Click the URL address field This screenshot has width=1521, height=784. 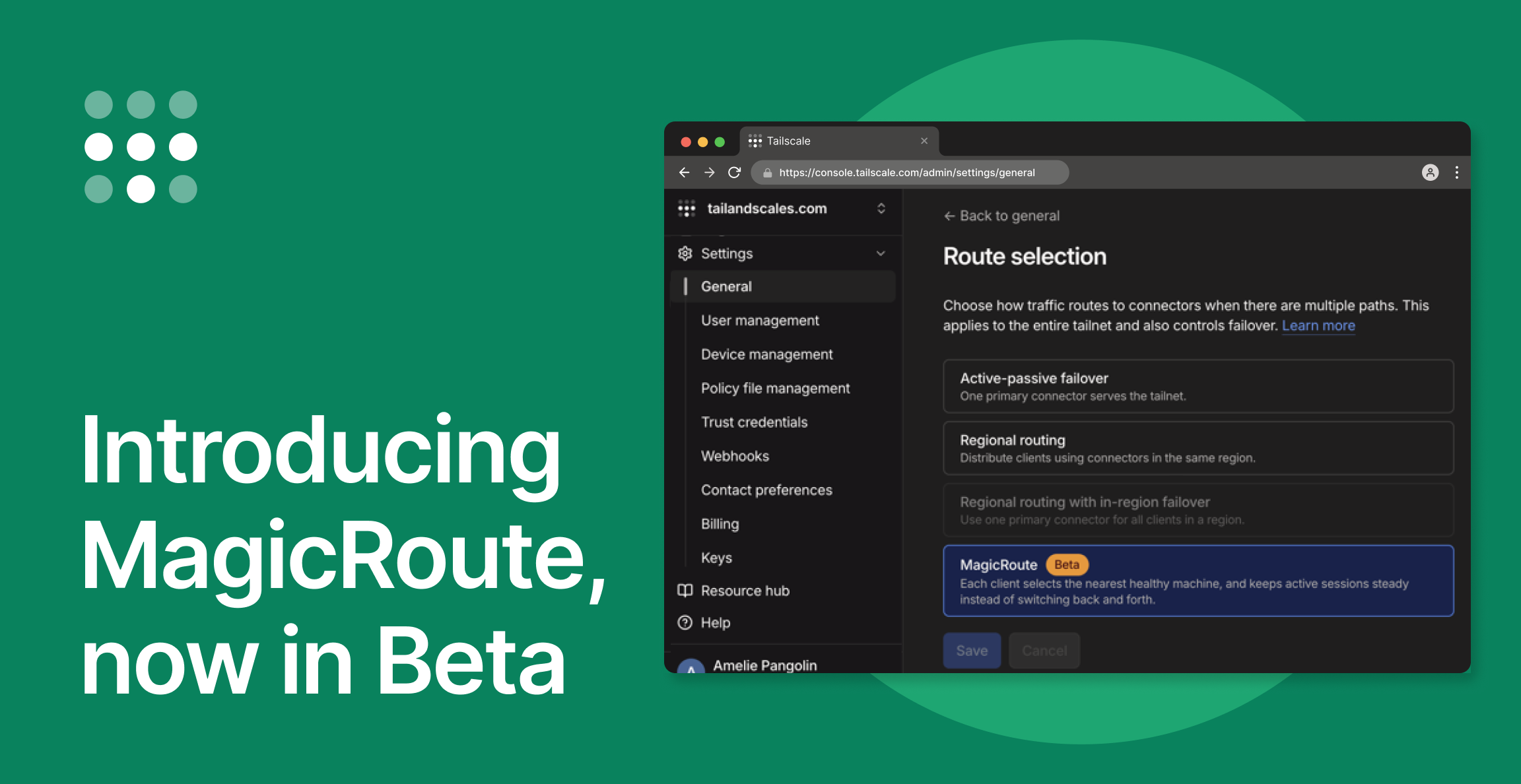(x=910, y=172)
